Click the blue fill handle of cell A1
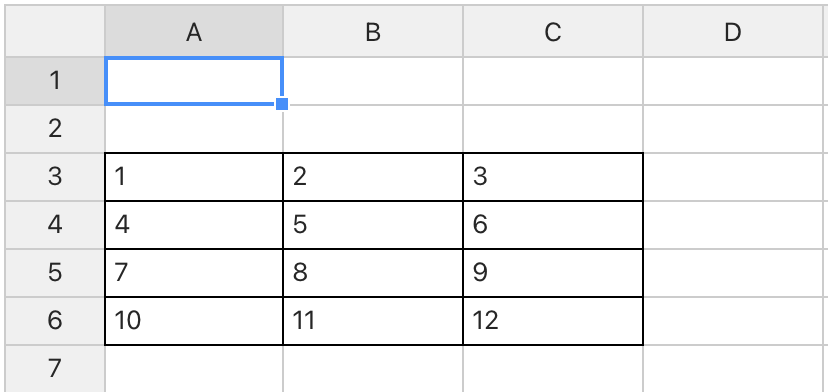Image resolution: width=828 pixels, height=392 pixels. (x=282, y=104)
